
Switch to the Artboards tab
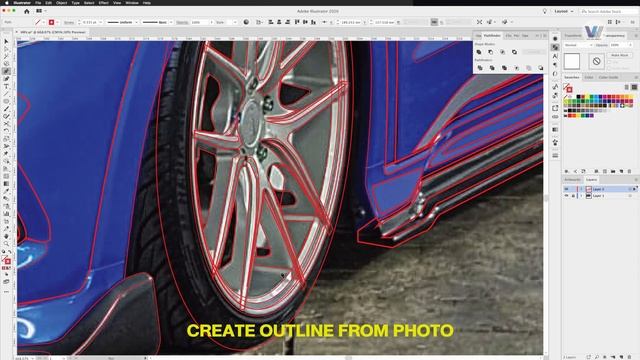click(x=572, y=180)
